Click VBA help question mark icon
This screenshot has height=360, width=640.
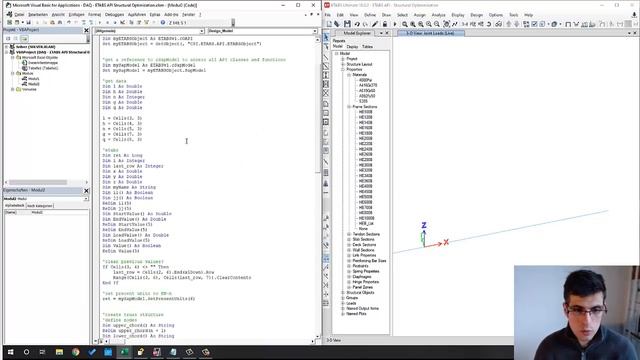pos(162,22)
